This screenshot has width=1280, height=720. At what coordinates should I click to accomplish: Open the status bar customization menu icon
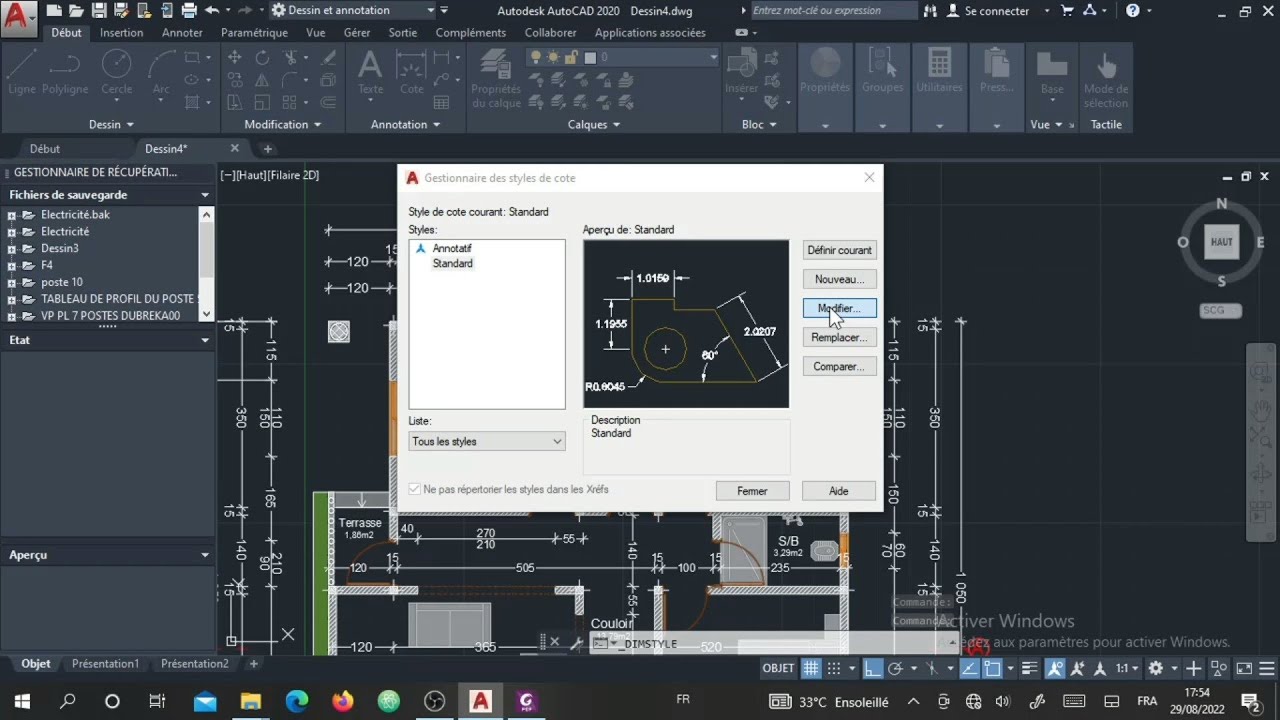[1266, 668]
